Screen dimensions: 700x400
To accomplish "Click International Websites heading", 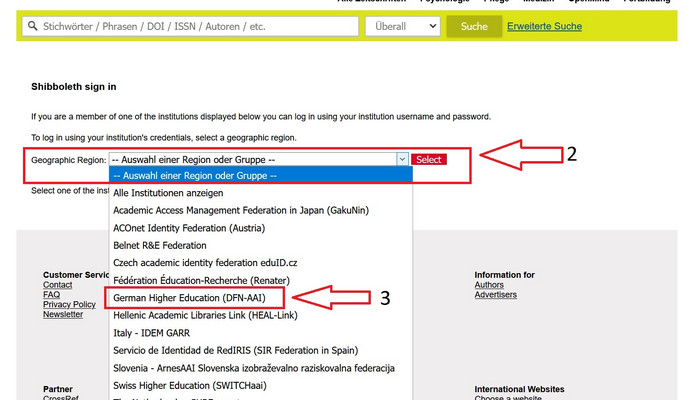I will tap(519, 389).
